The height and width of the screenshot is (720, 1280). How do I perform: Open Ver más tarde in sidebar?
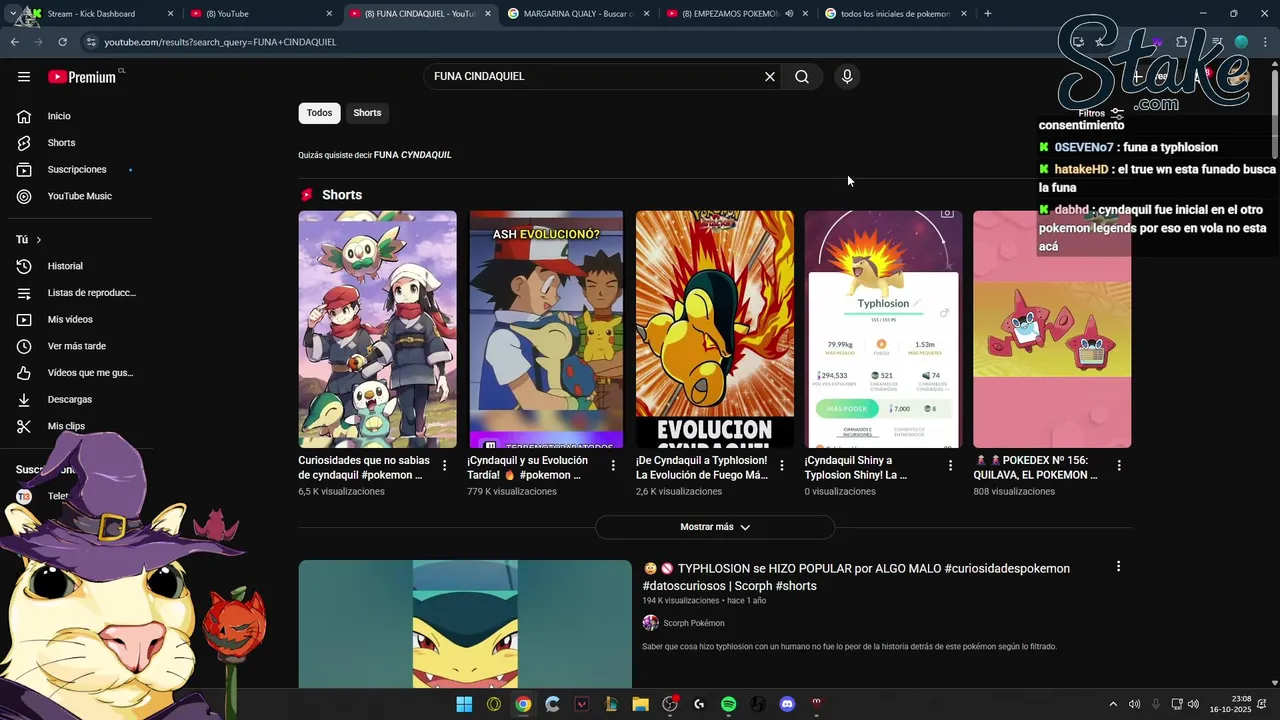click(x=76, y=346)
